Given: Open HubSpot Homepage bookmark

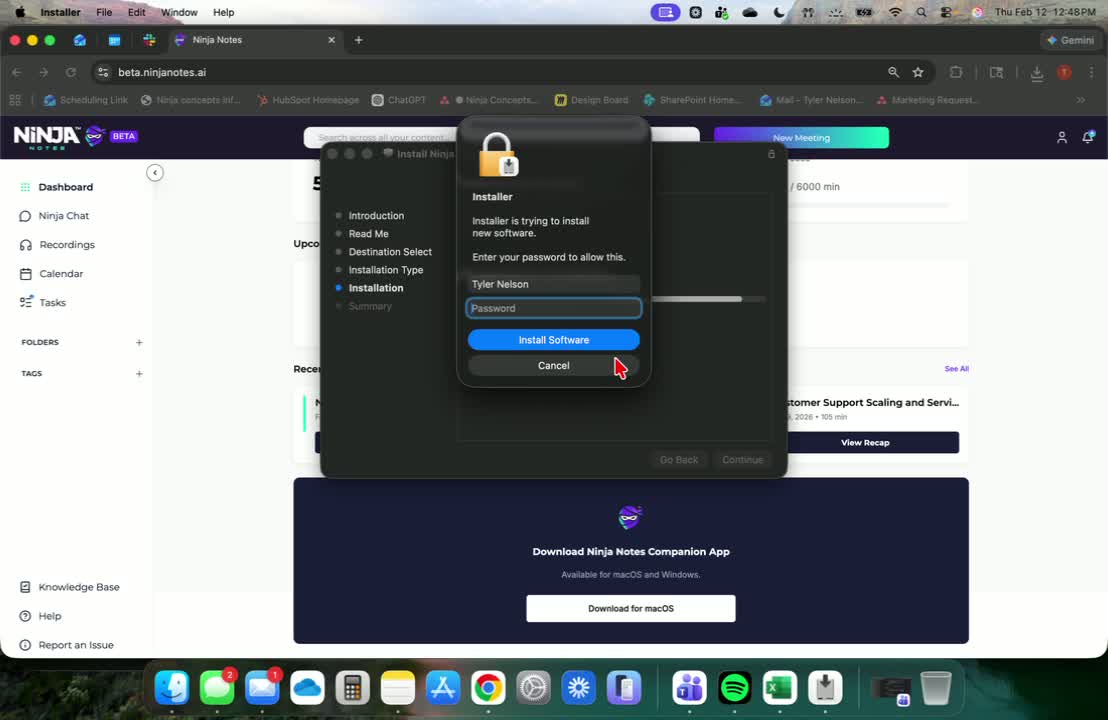Looking at the screenshot, I should (x=307, y=100).
